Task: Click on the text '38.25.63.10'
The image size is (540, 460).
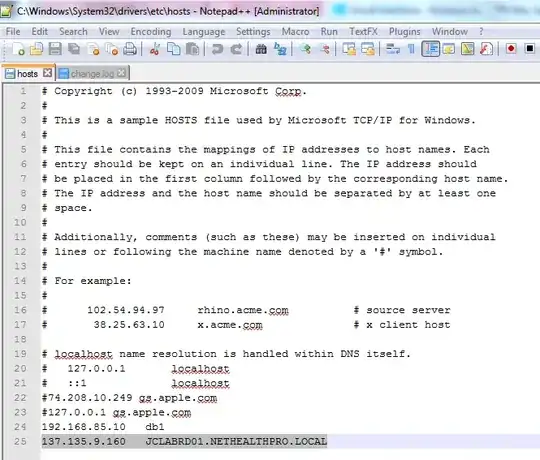Action: tap(129, 325)
